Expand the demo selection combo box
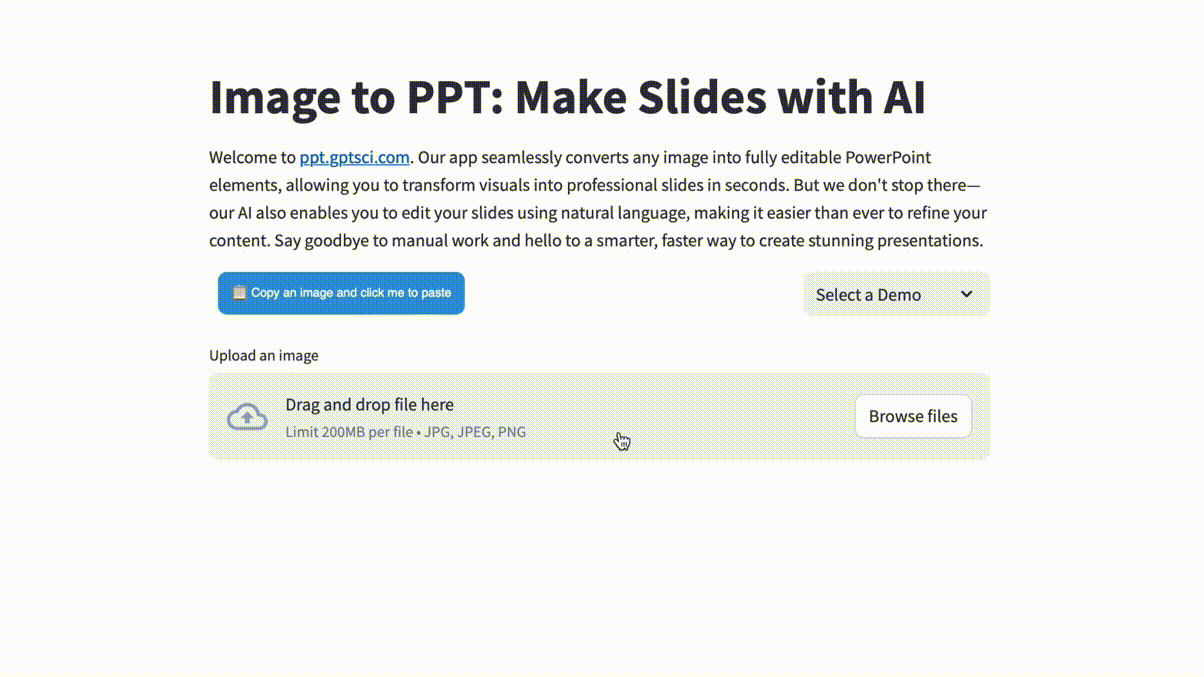The image size is (1204, 677). (895, 294)
